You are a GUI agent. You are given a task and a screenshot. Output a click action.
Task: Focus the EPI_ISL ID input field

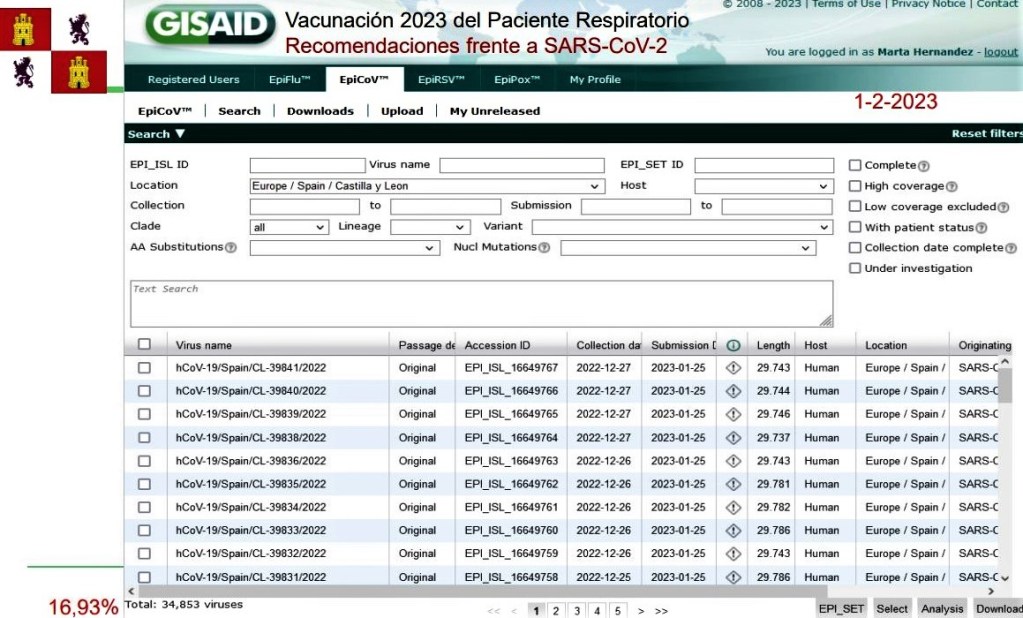[x=307, y=165]
